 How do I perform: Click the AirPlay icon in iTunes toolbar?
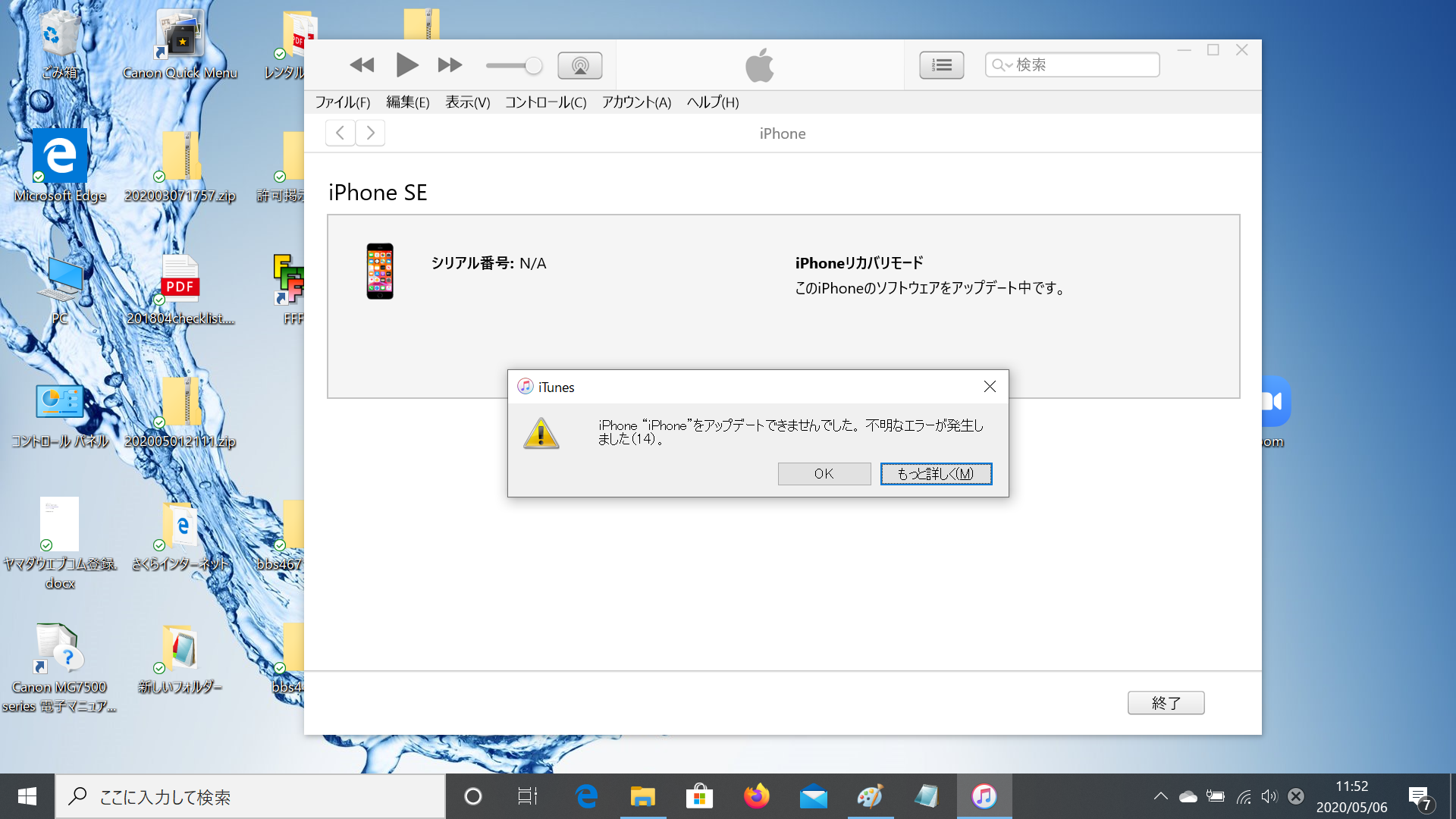tap(579, 65)
